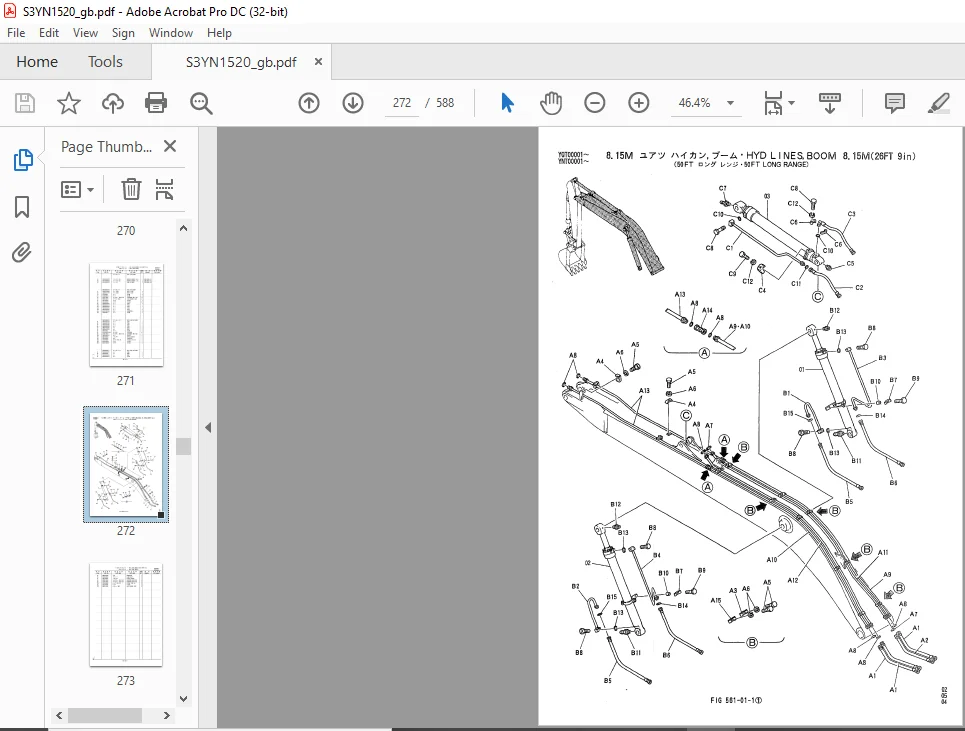Open the Edit menu
Image resolution: width=965 pixels, height=731 pixels.
click(49, 33)
